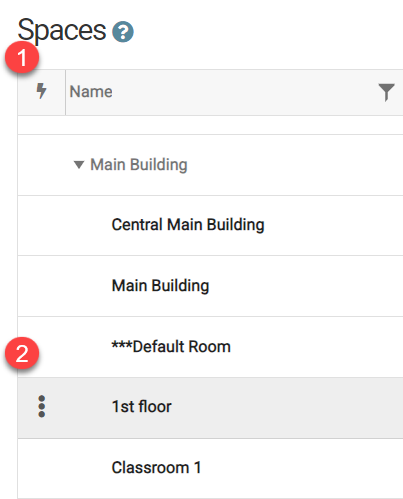Viewport: 403px width, 499px height.
Task: Sort by the Name column header
Action: tap(91, 92)
